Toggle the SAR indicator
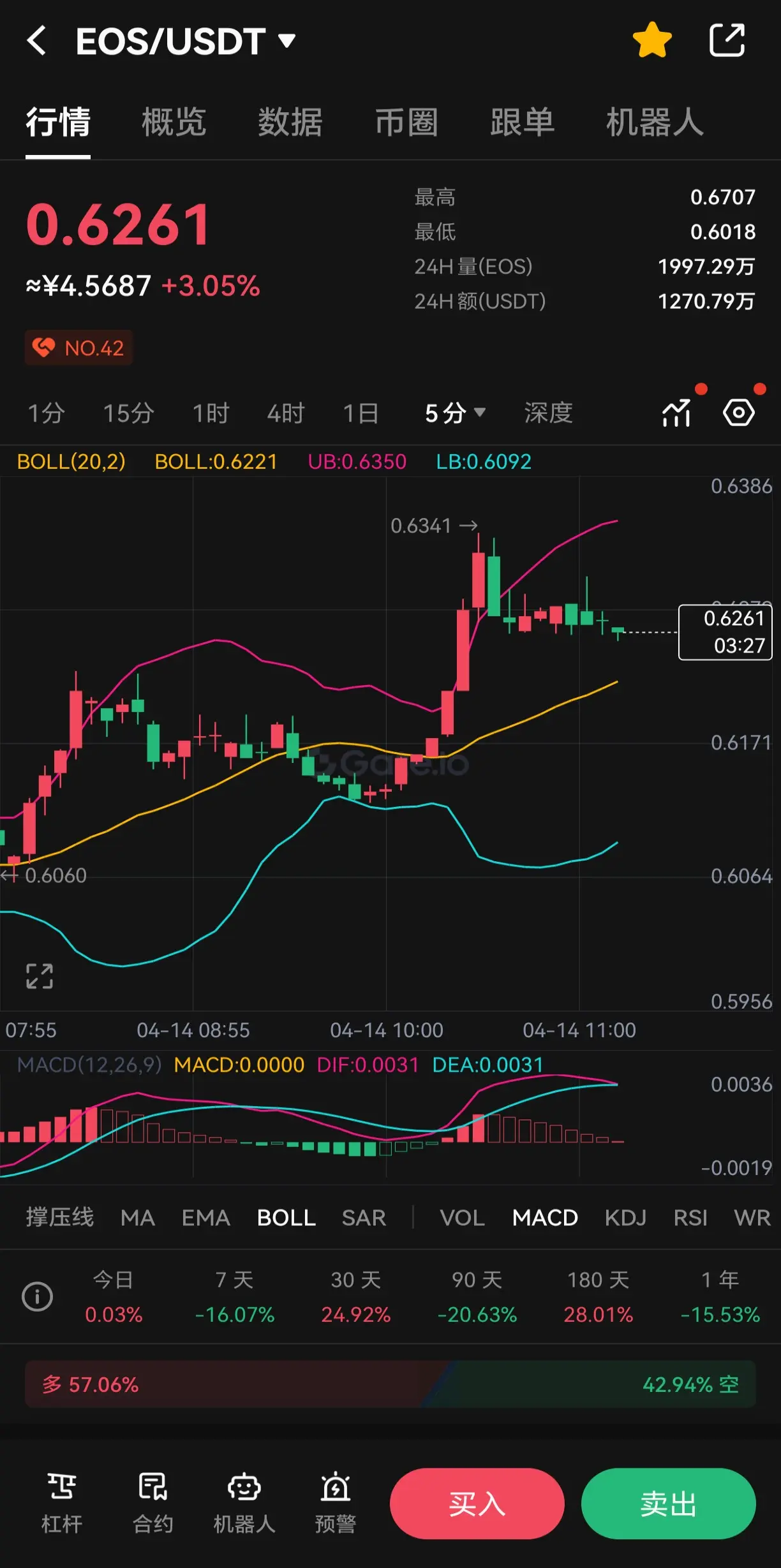The height and width of the screenshot is (1568, 781). (364, 1218)
